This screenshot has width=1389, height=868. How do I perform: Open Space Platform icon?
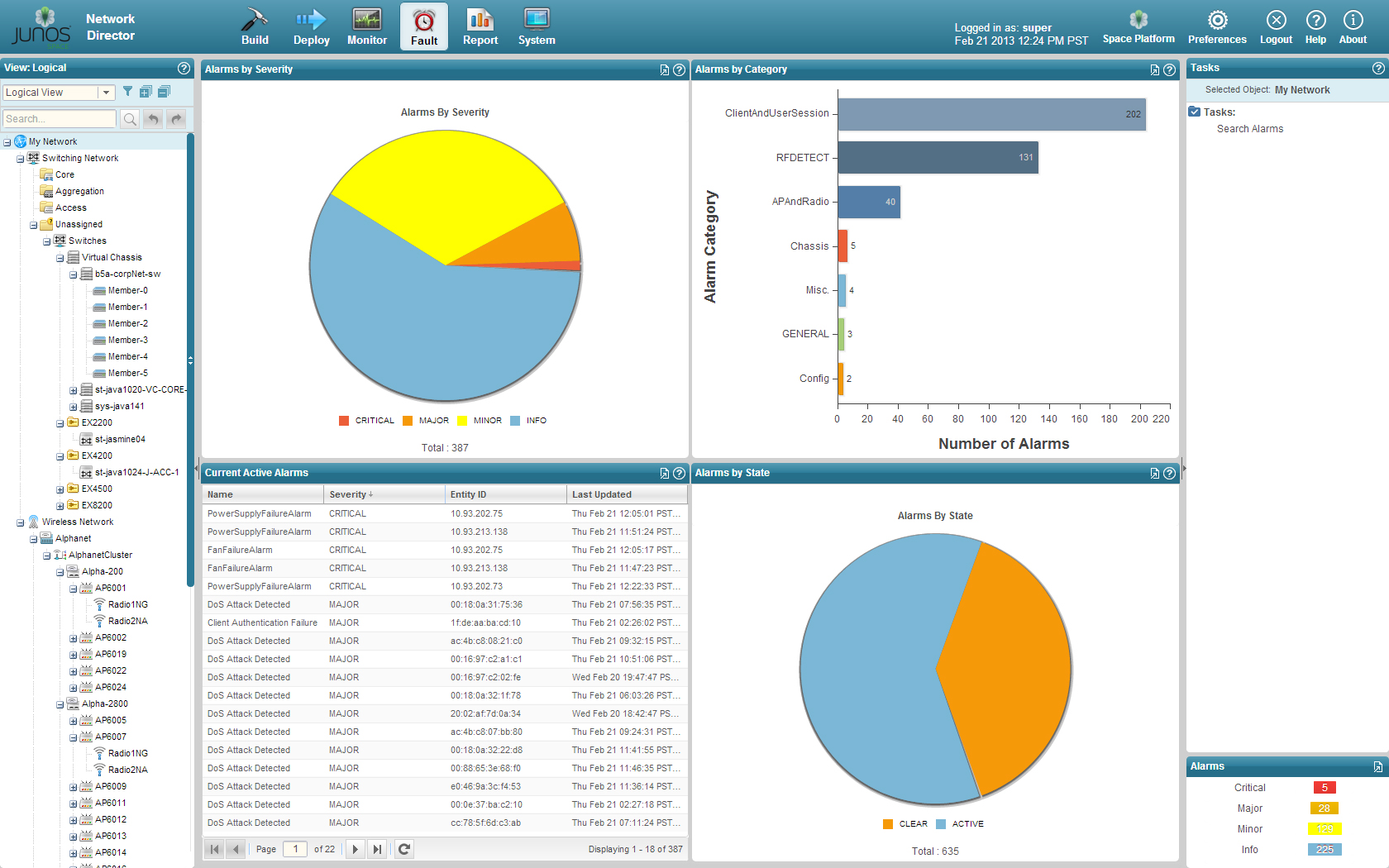click(x=1138, y=21)
